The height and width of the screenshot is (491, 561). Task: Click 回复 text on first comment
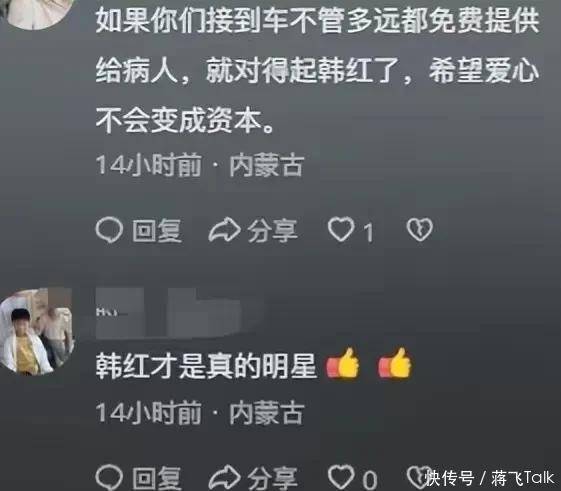[x=157, y=230]
